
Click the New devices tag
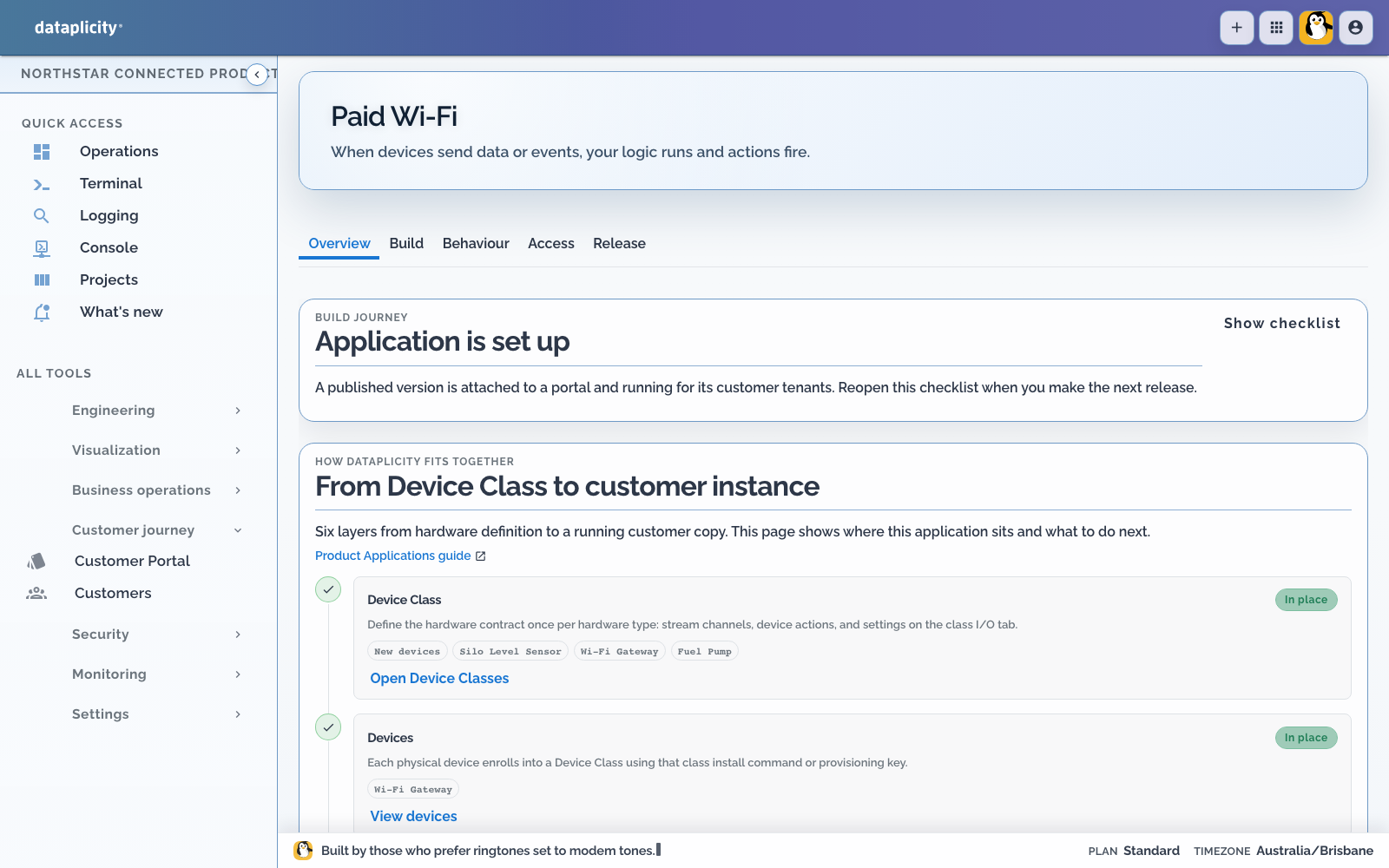(407, 652)
